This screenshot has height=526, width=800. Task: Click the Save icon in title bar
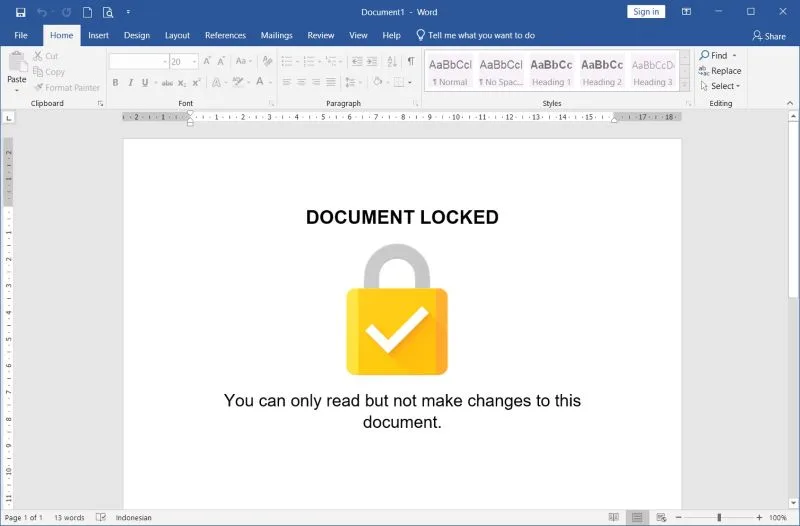click(20, 12)
